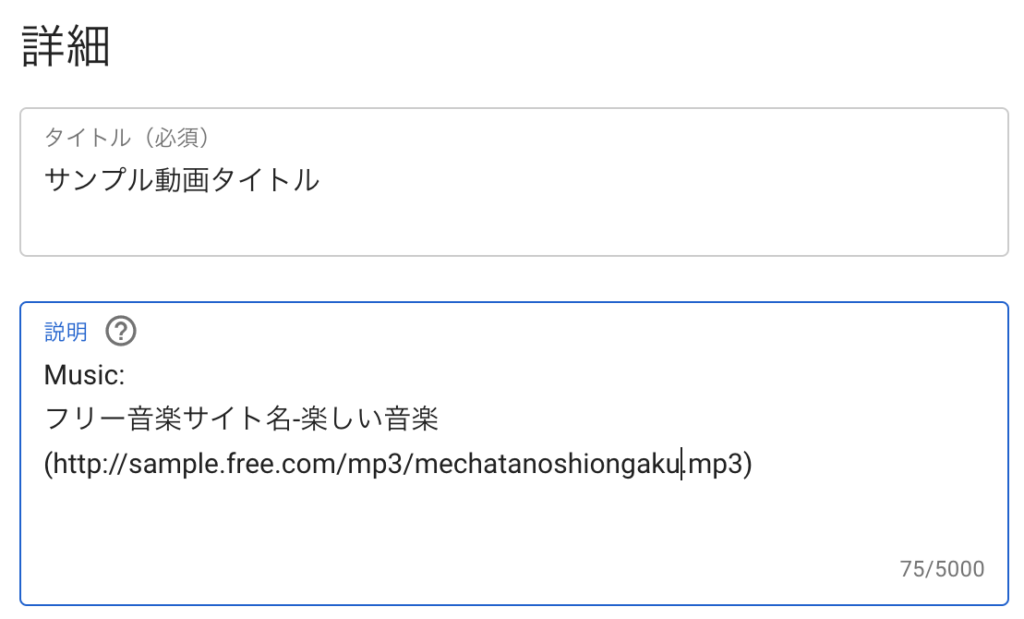Click the http:// part of the URL

91,464
